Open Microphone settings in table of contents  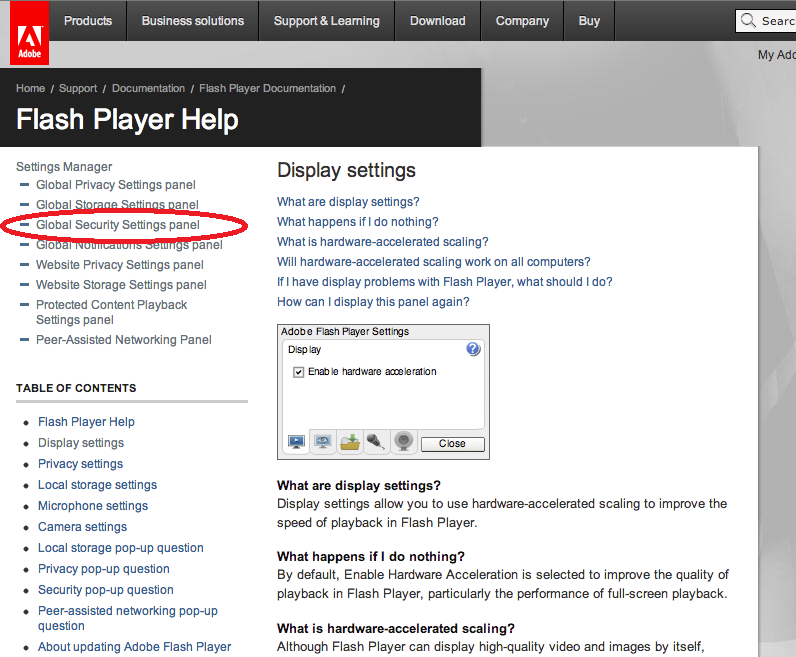point(93,506)
